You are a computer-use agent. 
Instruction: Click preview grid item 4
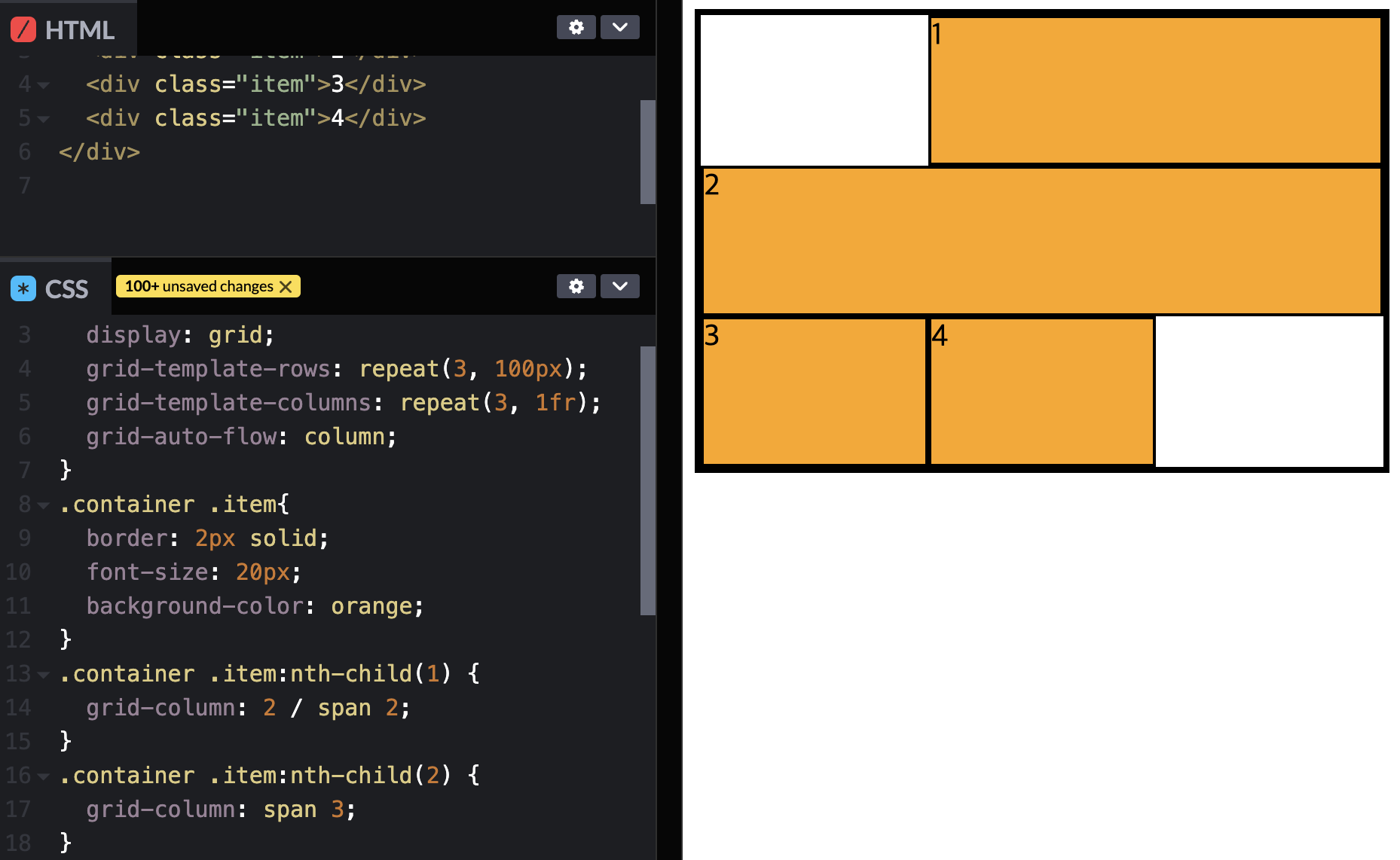(1042, 392)
